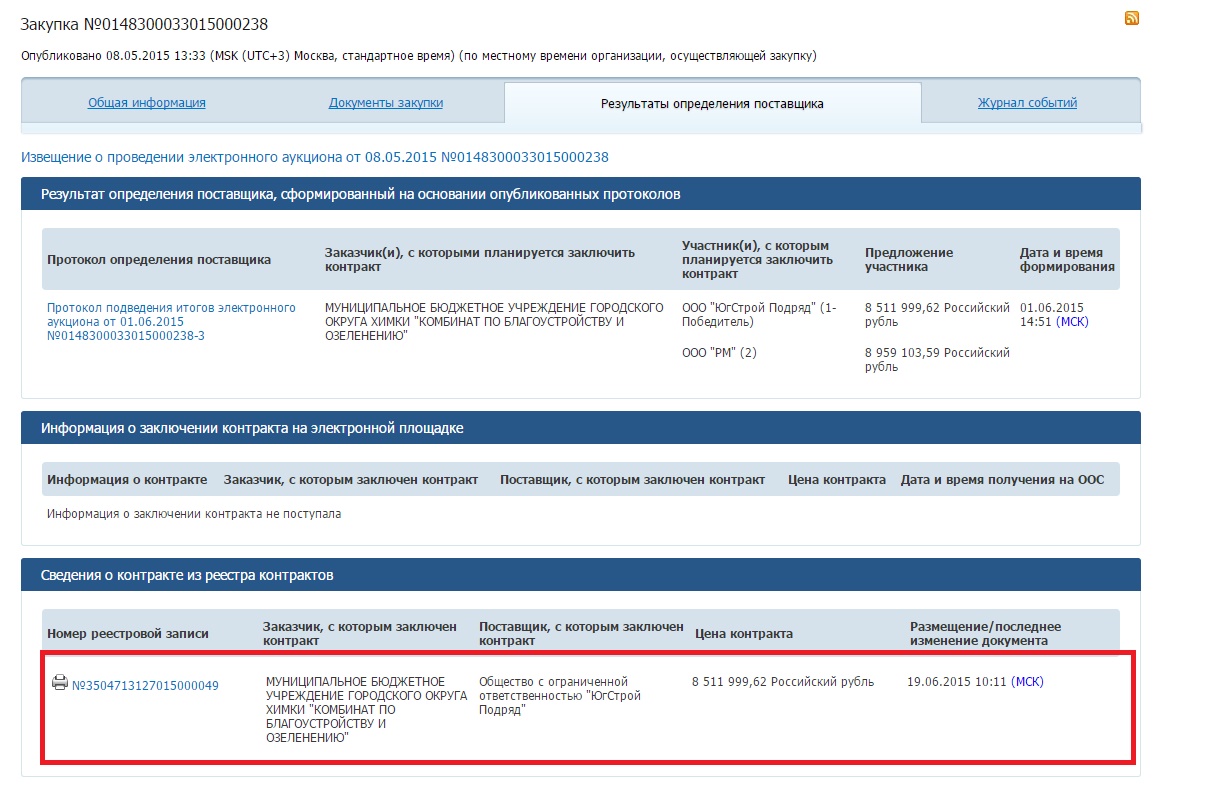Click column header Поставщик, с которым заключен контракт in electronic platform table

click(632, 480)
